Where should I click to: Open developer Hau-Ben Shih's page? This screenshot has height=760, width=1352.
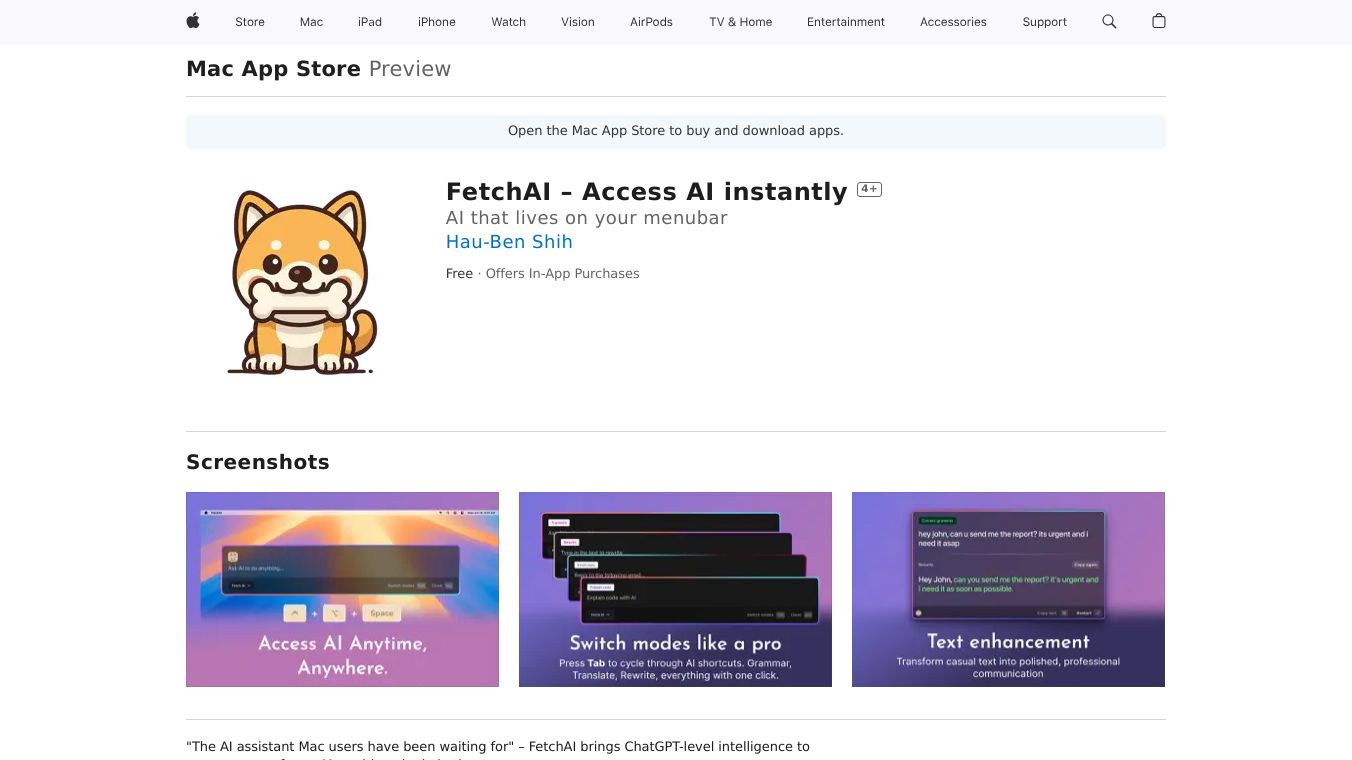point(509,242)
